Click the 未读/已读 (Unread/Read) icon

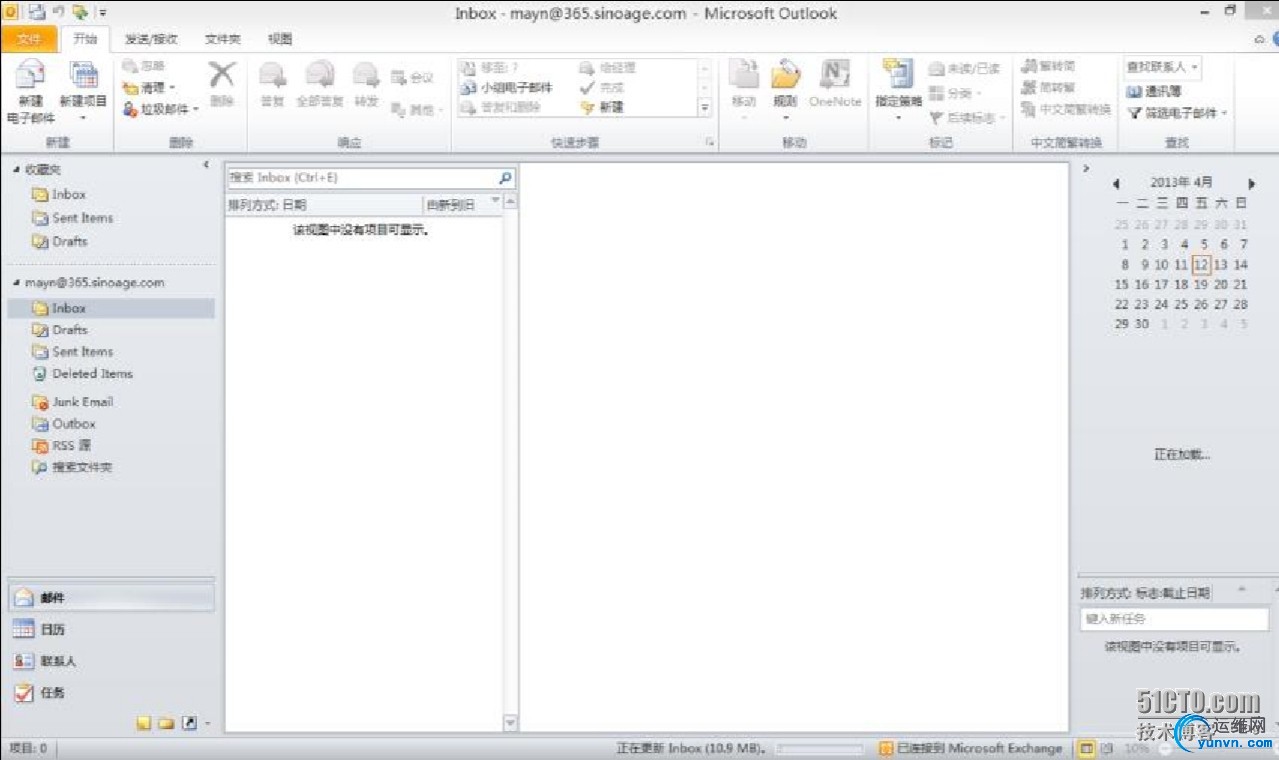[x=936, y=69]
